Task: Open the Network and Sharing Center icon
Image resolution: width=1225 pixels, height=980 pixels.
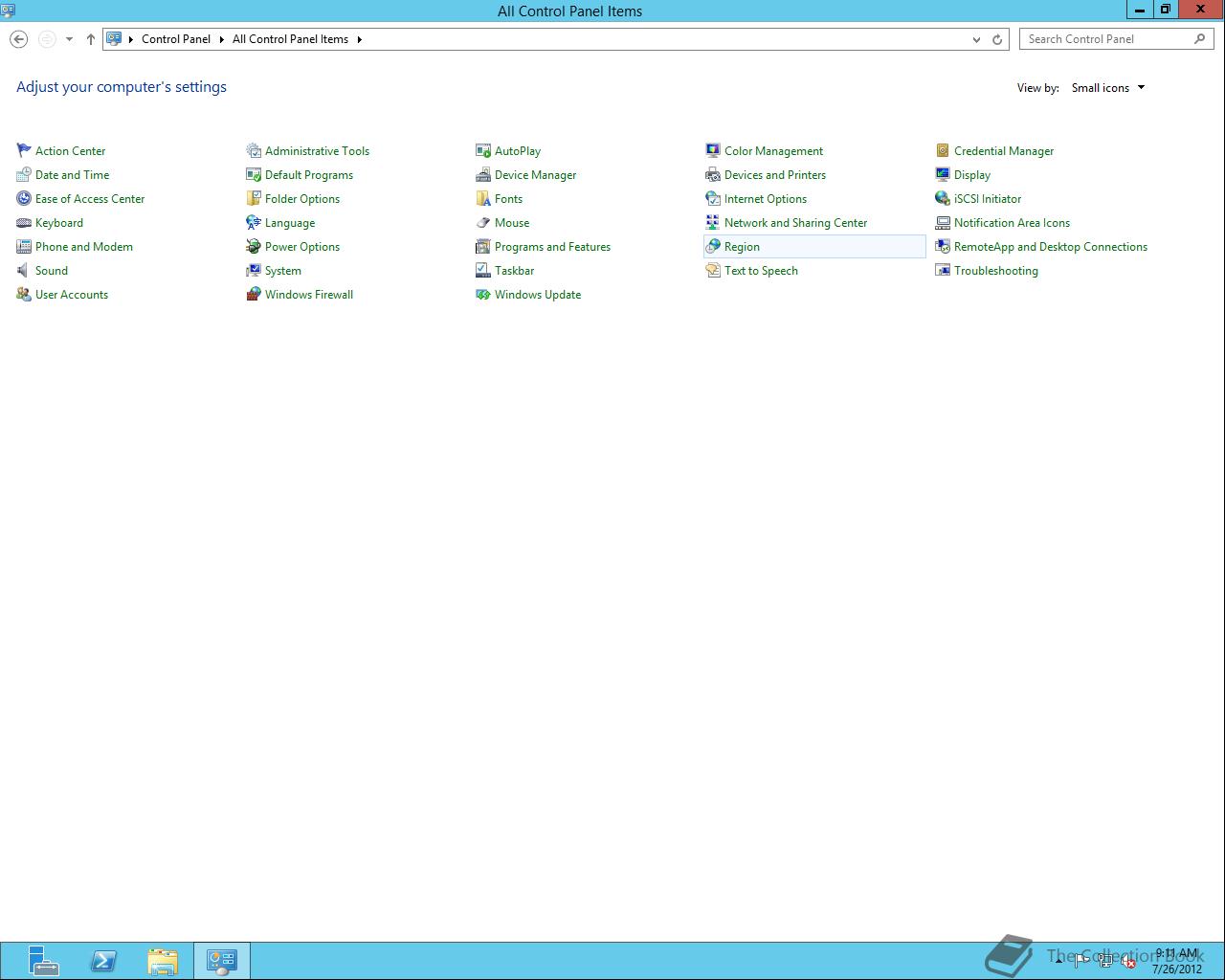Action: [713, 222]
